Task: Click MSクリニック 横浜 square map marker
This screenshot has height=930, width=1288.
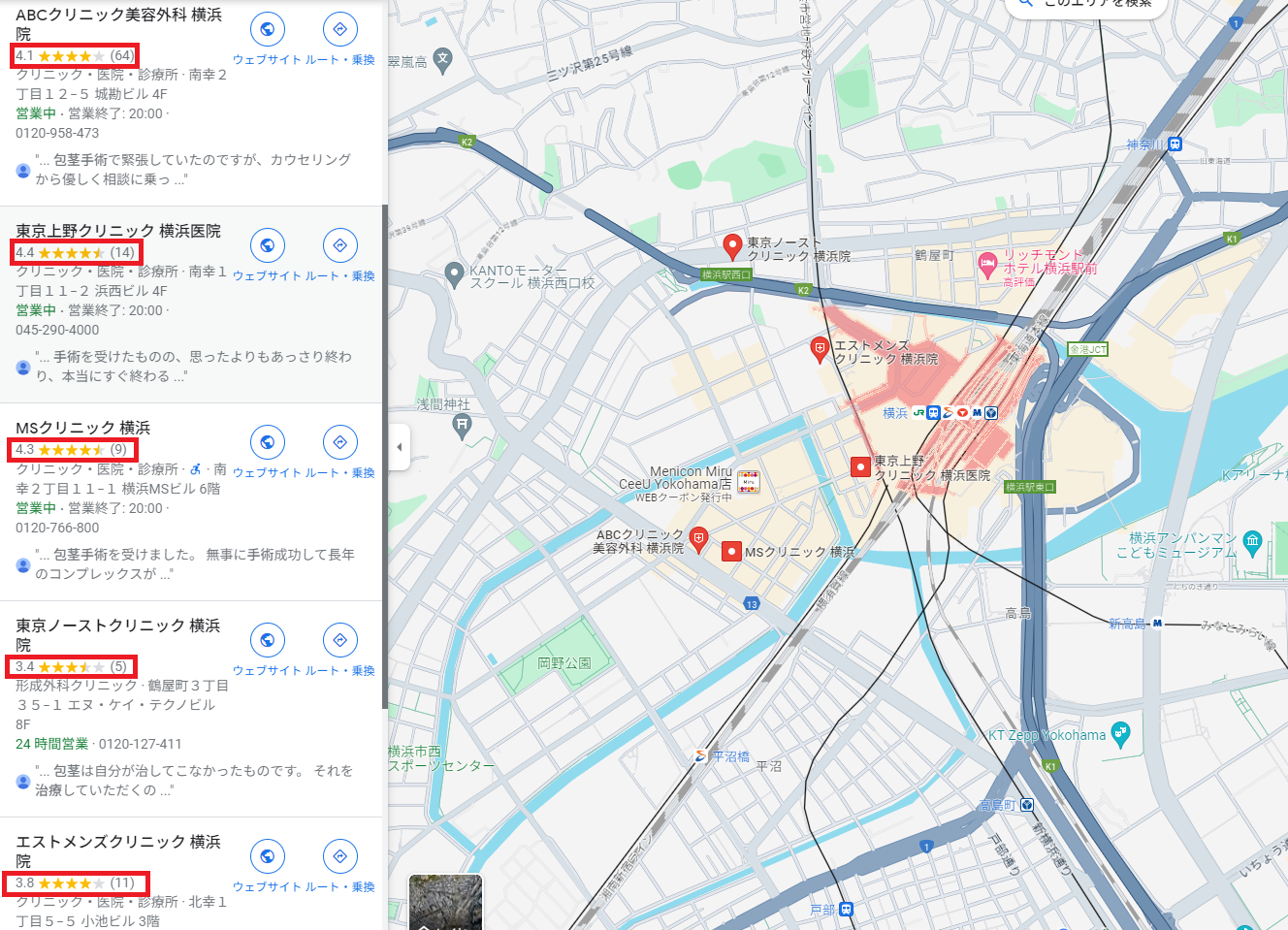Action: [x=732, y=552]
